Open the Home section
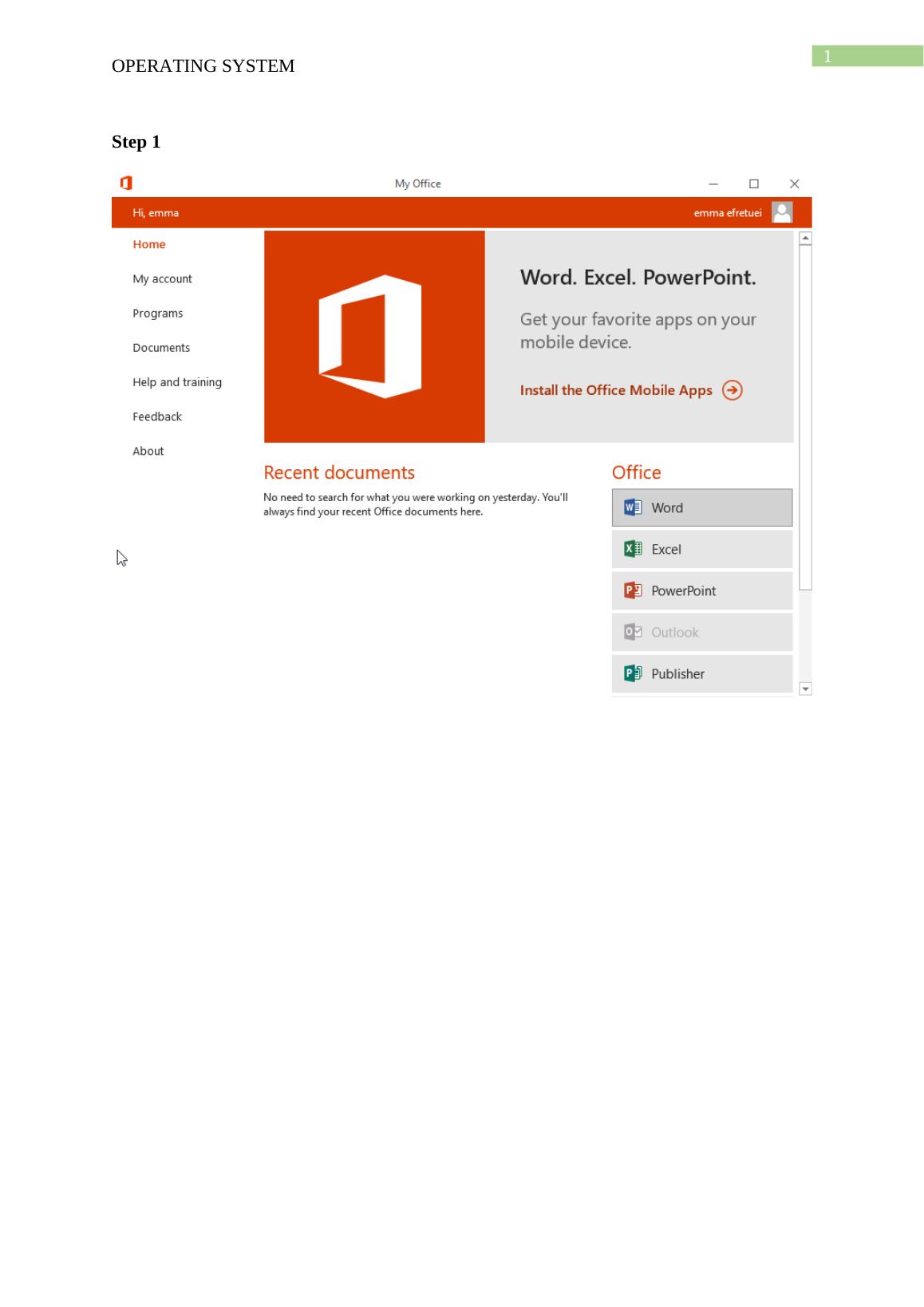Screen dimensions: 924x1307 tap(149, 244)
